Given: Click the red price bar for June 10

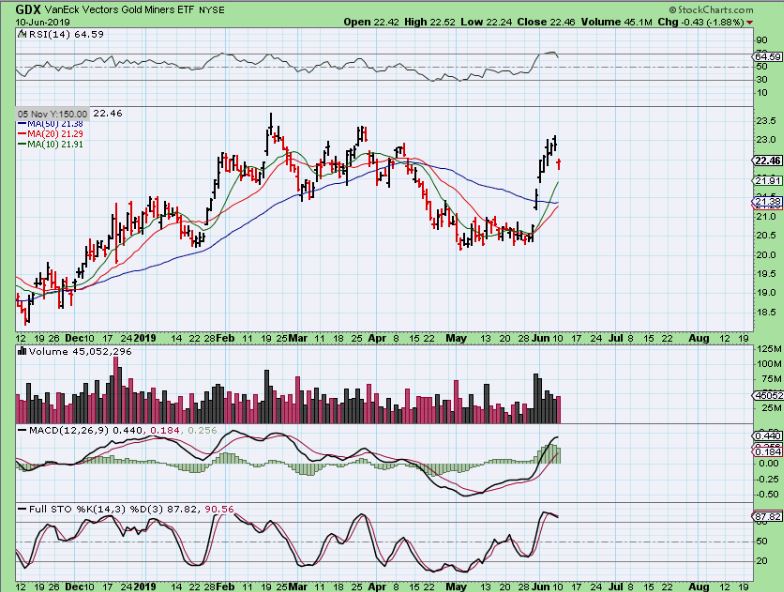Looking at the screenshot, I should tap(559, 164).
